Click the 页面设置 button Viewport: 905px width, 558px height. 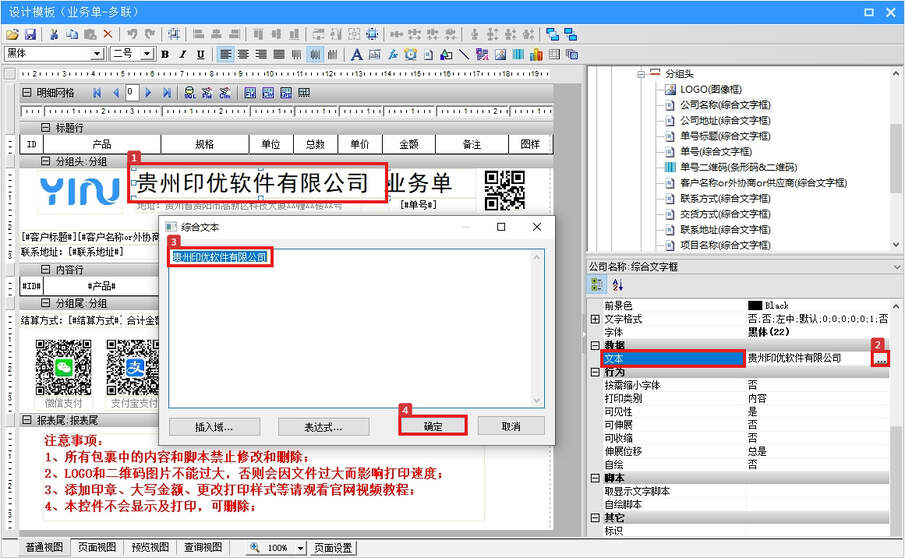click(333, 548)
